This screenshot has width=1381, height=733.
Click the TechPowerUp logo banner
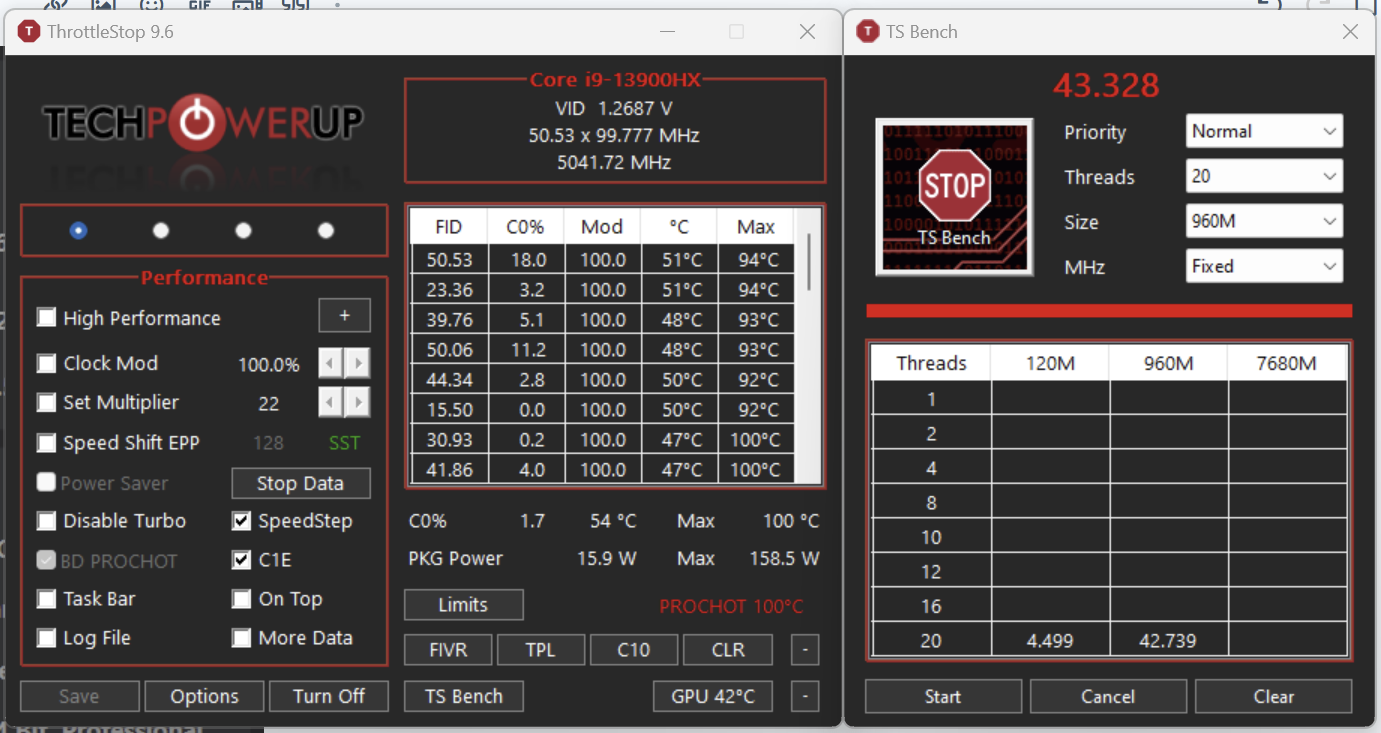[x=203, y=123]
